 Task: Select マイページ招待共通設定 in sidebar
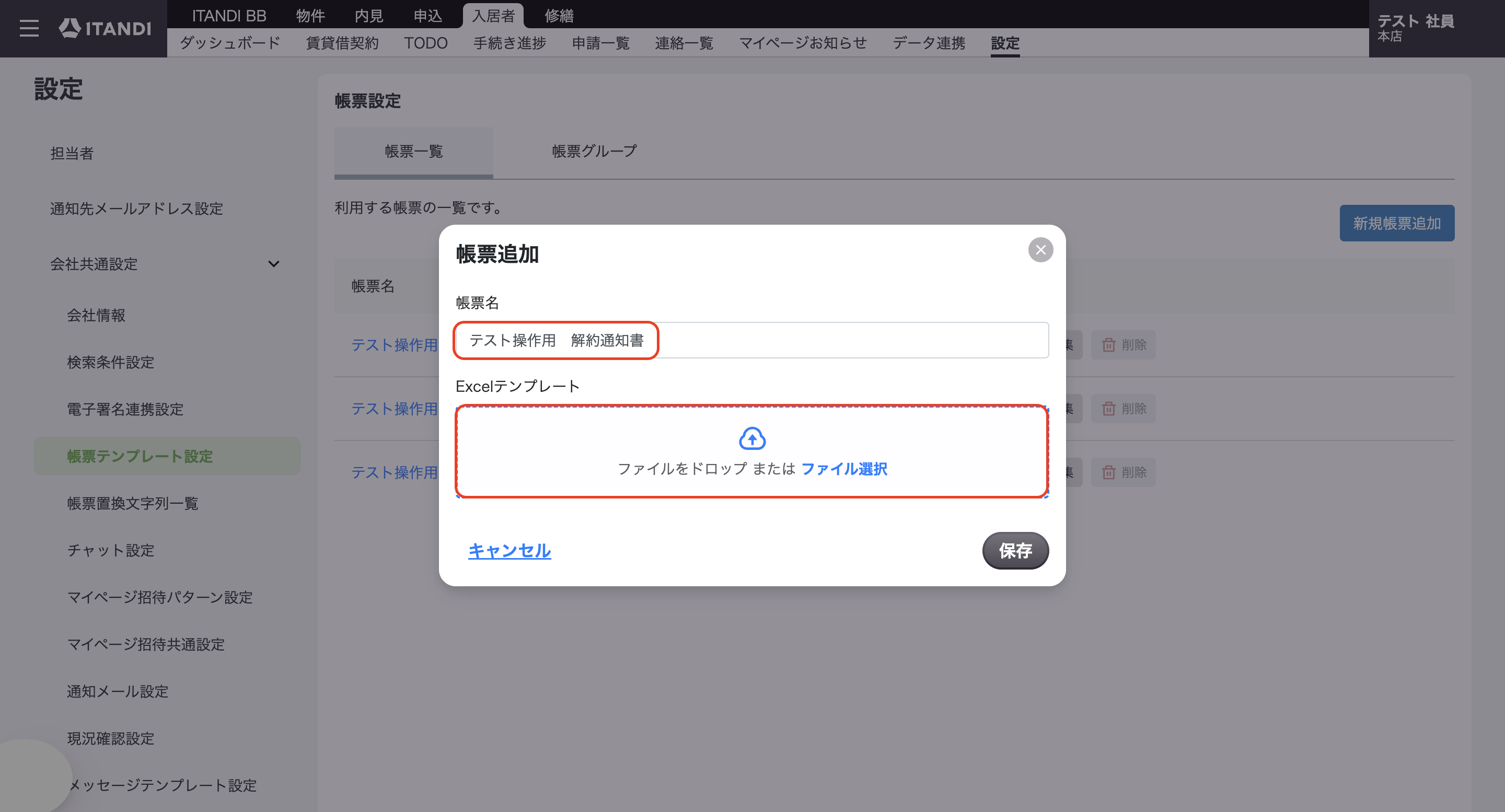tap(146, 644)
